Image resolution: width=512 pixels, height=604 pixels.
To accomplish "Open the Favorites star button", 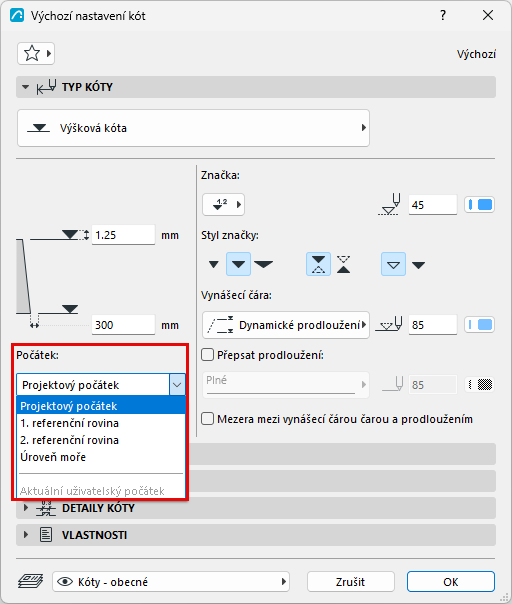I will [x=35, y=54].
